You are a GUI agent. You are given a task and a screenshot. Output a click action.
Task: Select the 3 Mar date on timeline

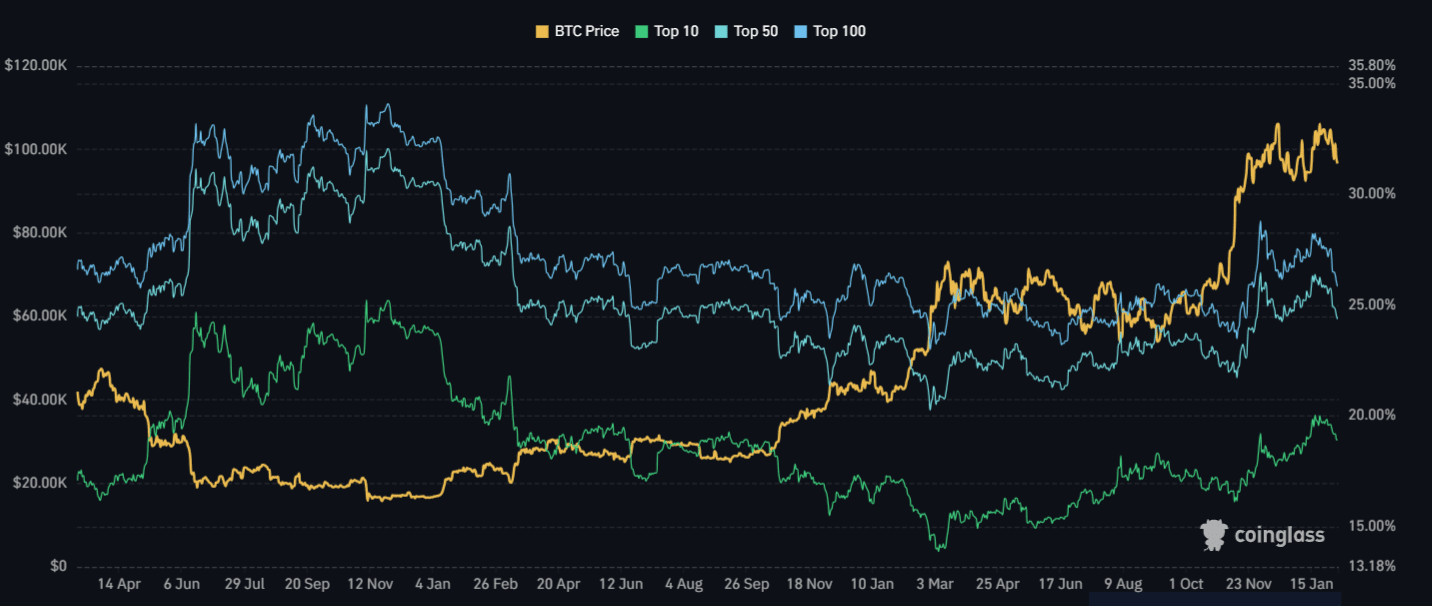pyautogui.click(x=935, y=583)
